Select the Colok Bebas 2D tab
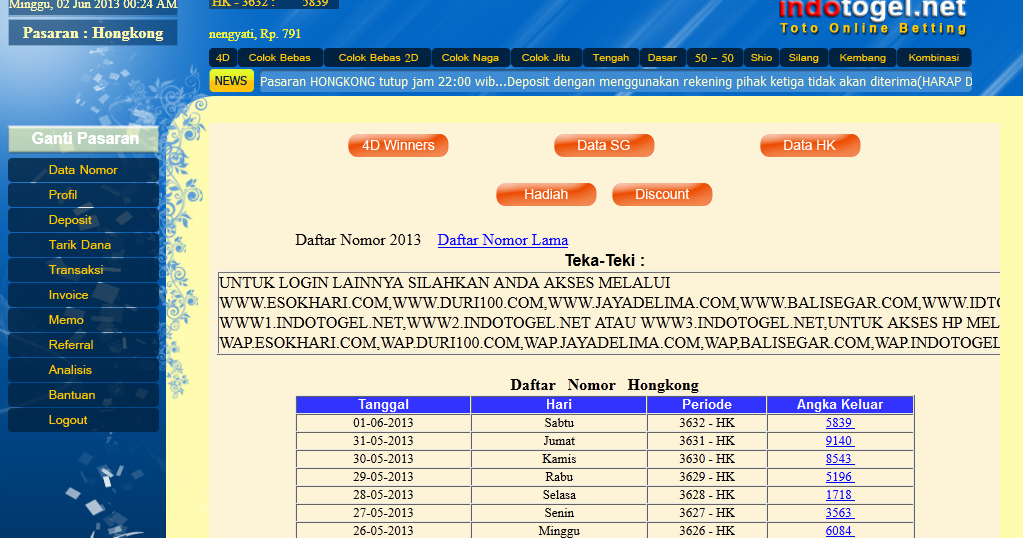 point(378,58)
